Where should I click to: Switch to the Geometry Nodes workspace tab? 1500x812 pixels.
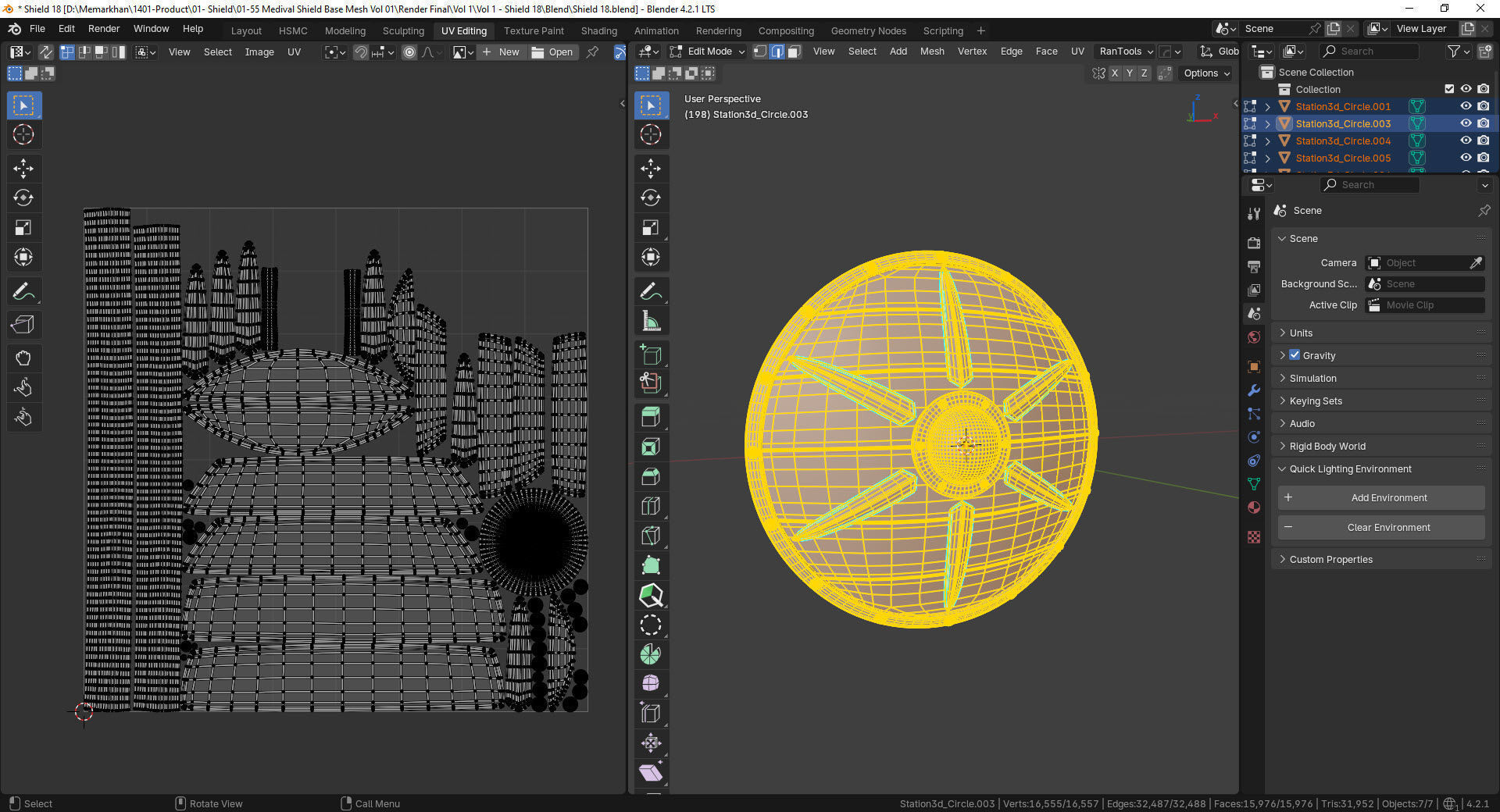tap(868, 30)
